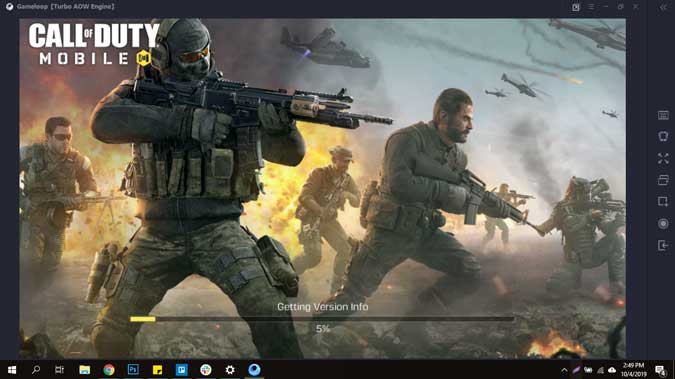Click the Gameloop logo in the title bar
Screen dimensions: 675x379
[9, 7]
